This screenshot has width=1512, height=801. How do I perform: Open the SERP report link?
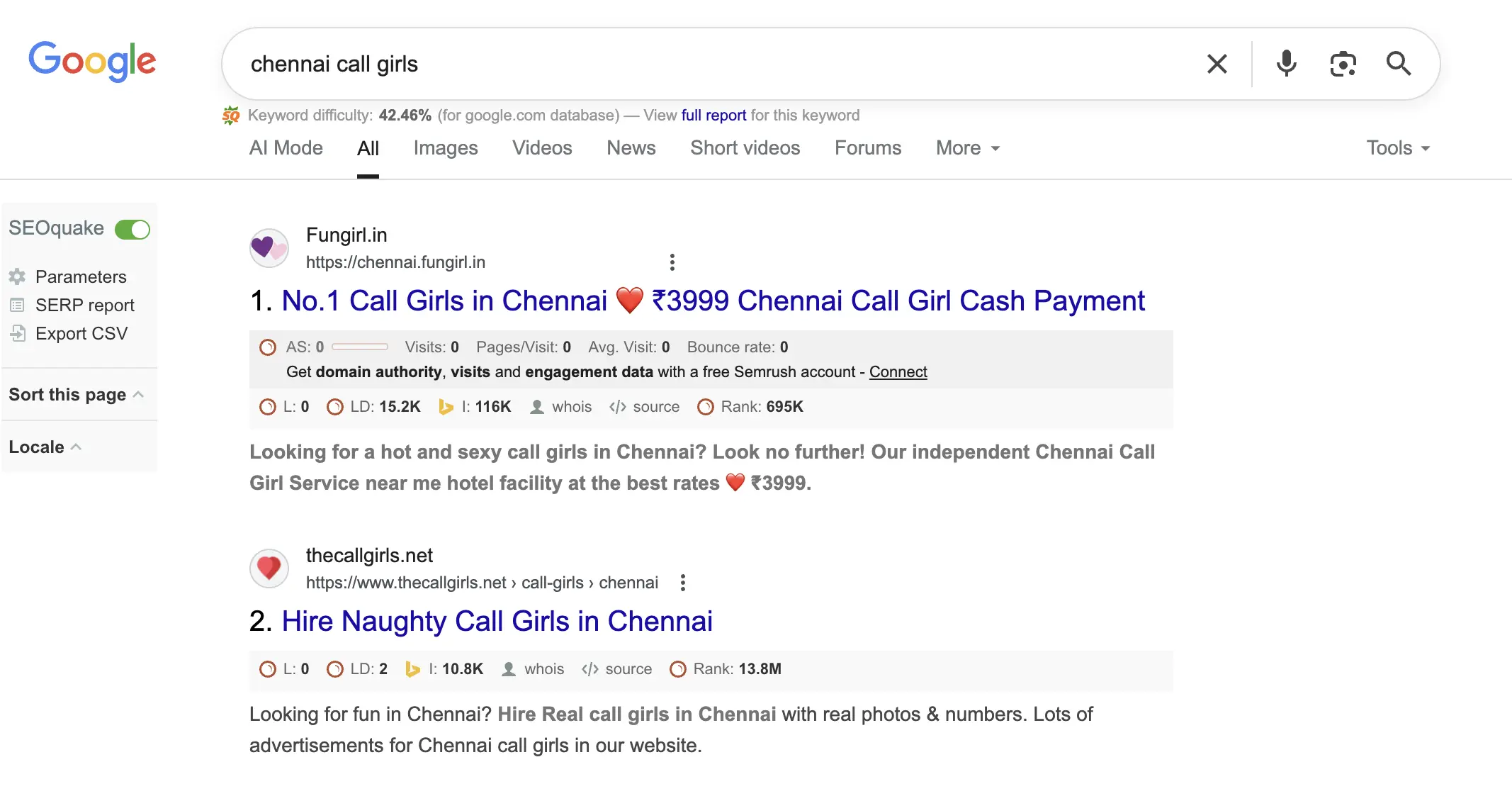pyautogui.click(x=84, y=305)
